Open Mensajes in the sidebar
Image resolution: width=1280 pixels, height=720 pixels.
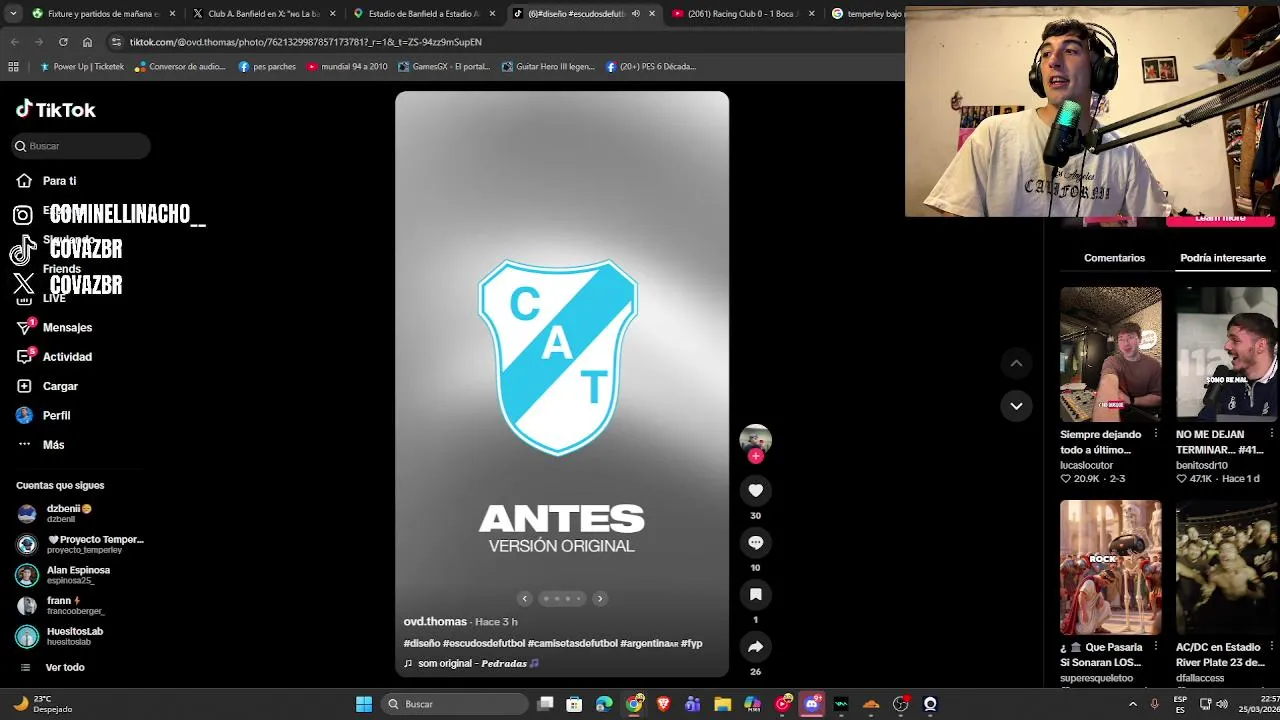55,327
